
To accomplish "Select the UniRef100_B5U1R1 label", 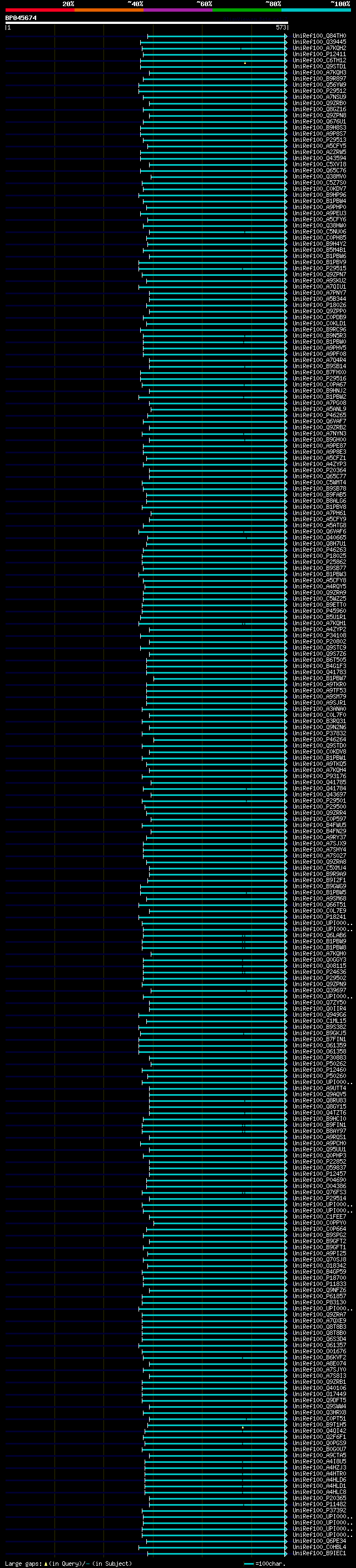I will pyautogui.click(x=319, y=617).
